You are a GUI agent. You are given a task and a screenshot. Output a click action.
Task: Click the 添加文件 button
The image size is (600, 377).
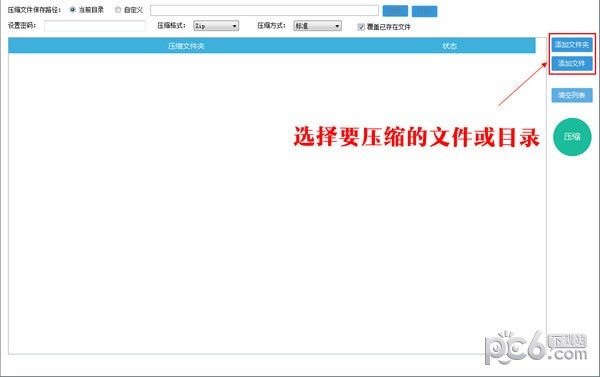[x=572, y=63]
